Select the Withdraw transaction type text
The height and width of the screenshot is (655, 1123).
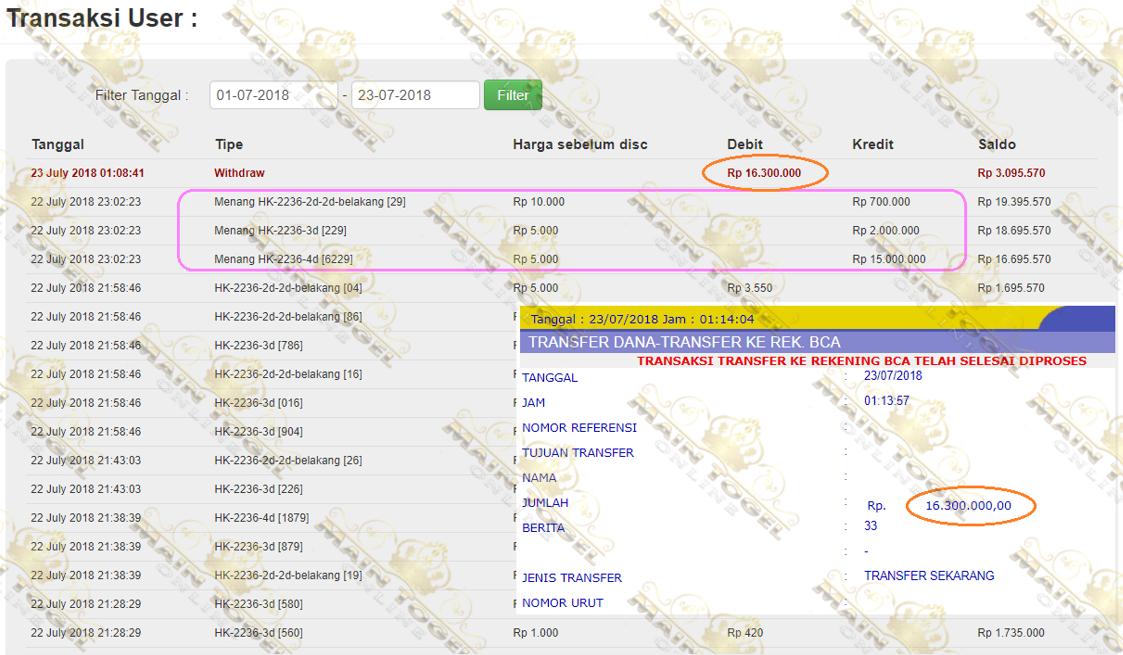point(239,173)
